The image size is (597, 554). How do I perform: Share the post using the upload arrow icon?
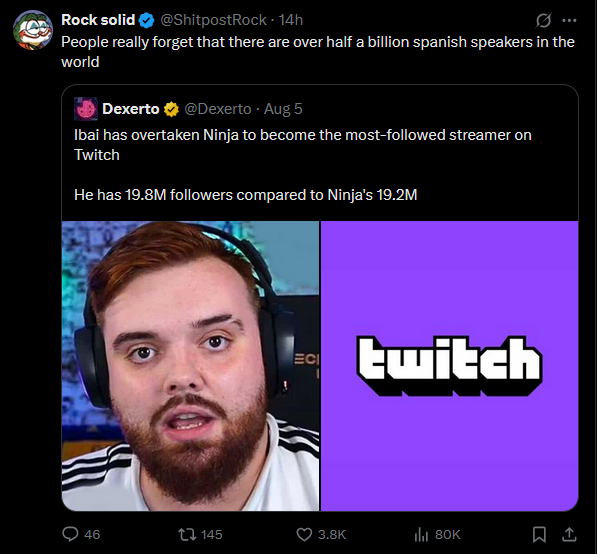coord(569,534)
